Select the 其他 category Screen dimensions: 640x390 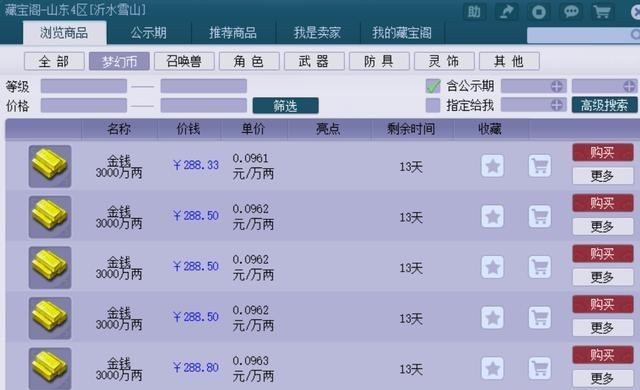click(x=509, y=62)
